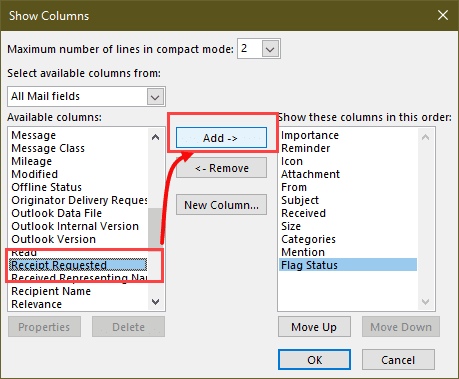Select Icon in the shown columns
This screenshot has width=459, height=379.
tap(348, 161)
